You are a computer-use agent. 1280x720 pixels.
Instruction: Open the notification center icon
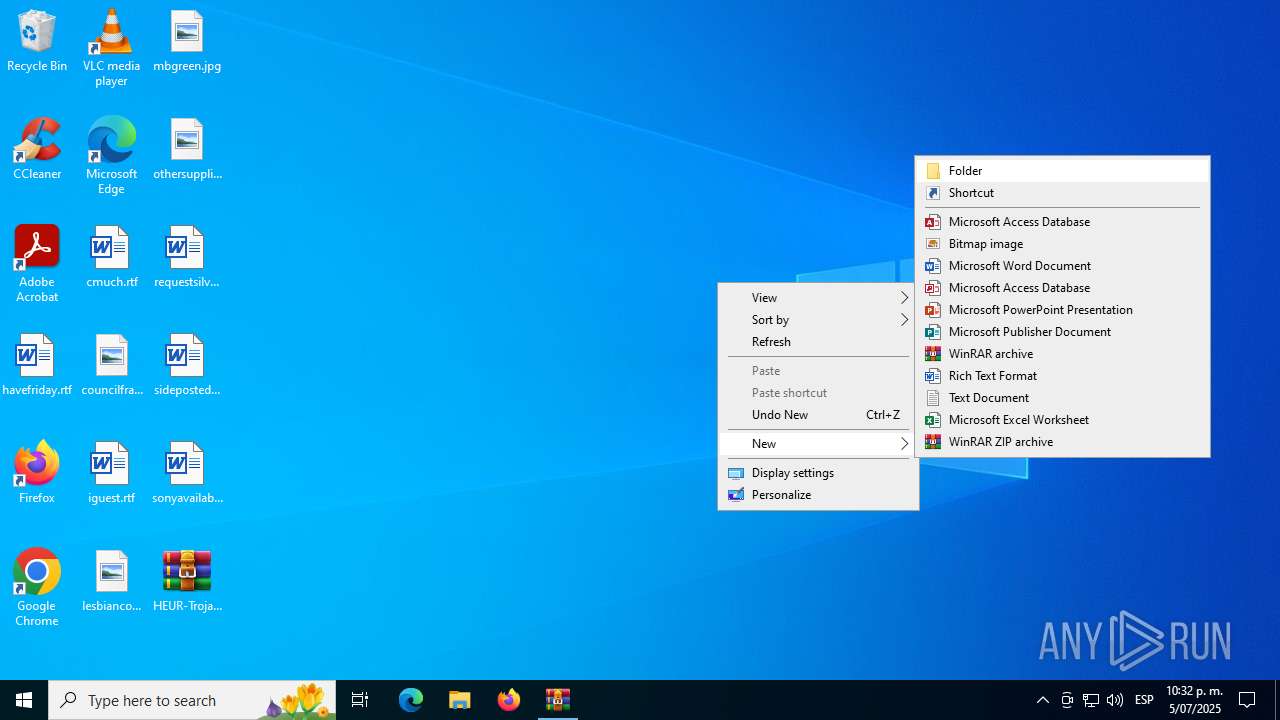point(1248,700)
